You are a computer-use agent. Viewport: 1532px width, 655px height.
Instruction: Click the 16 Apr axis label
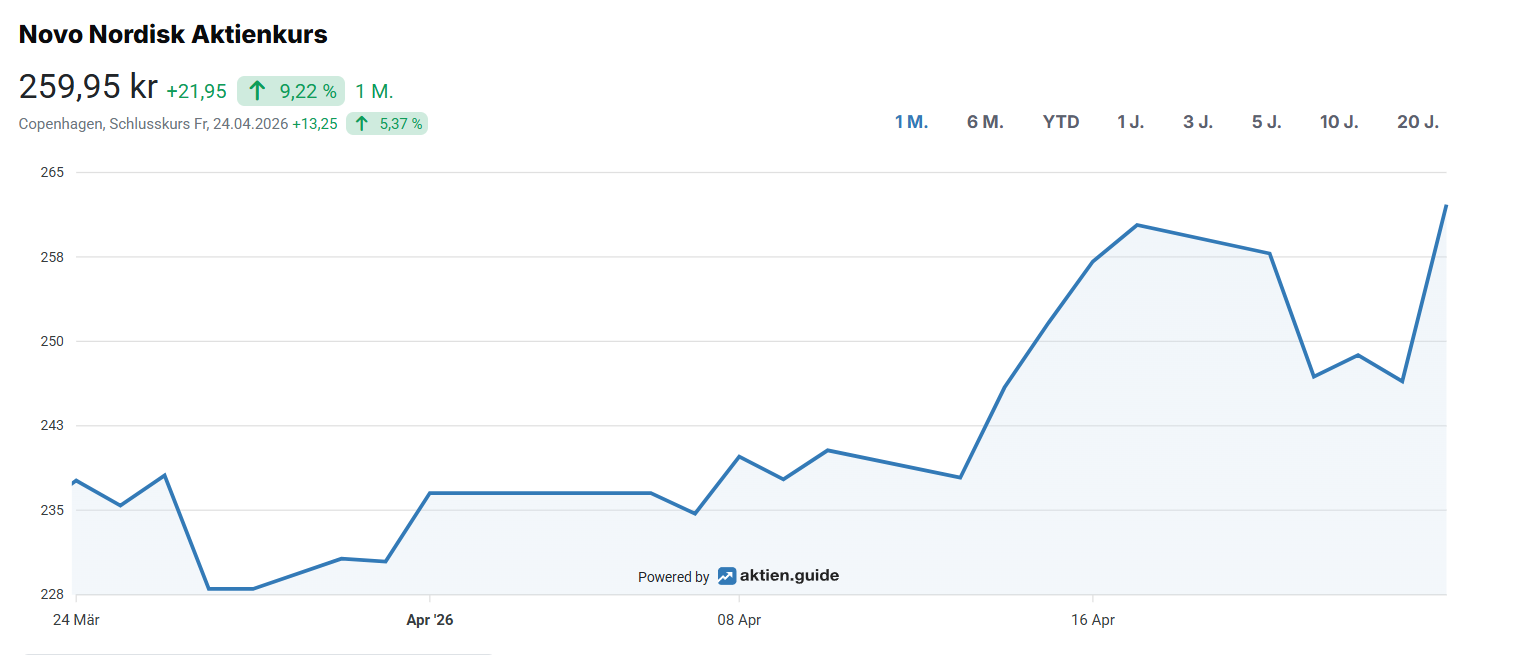click(x=1093, y=620)
